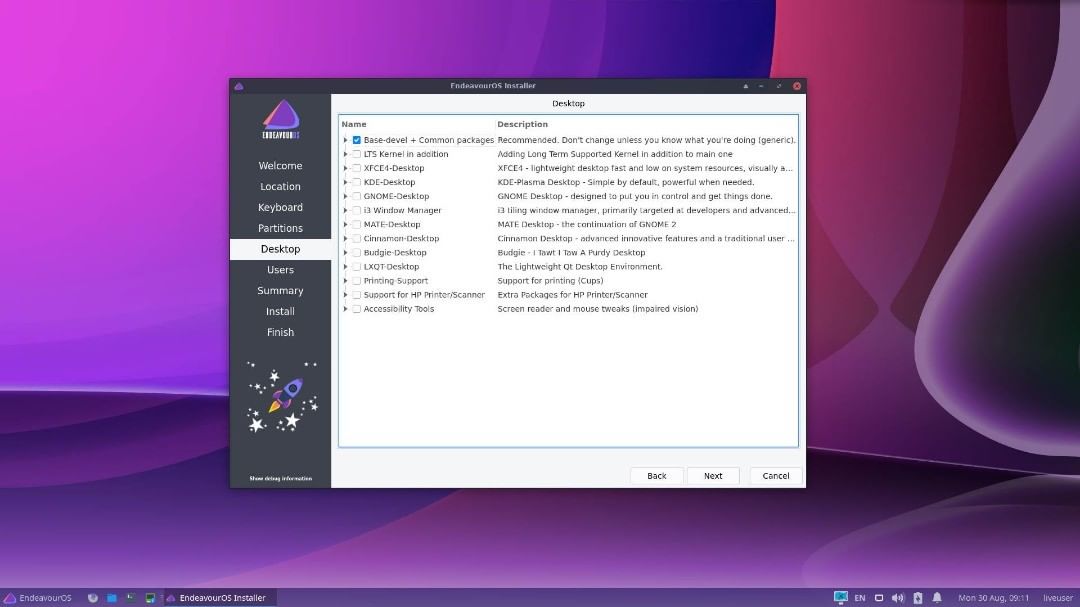Click the display tray icon
The width and height of the screenshot is (1080, 607).
tap(879, 598)
